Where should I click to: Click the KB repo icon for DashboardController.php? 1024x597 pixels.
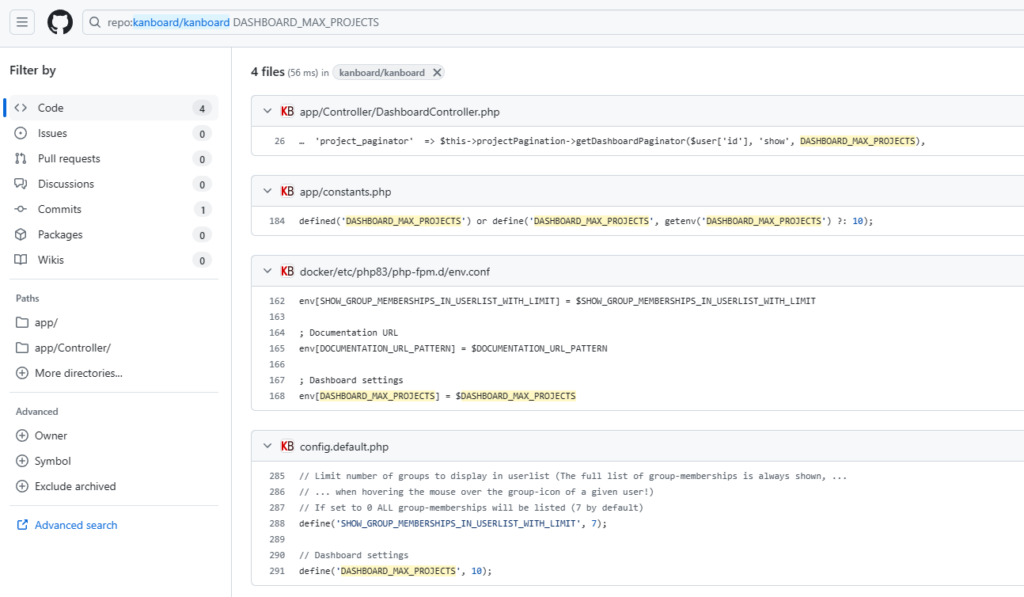(x=287, y=112)
